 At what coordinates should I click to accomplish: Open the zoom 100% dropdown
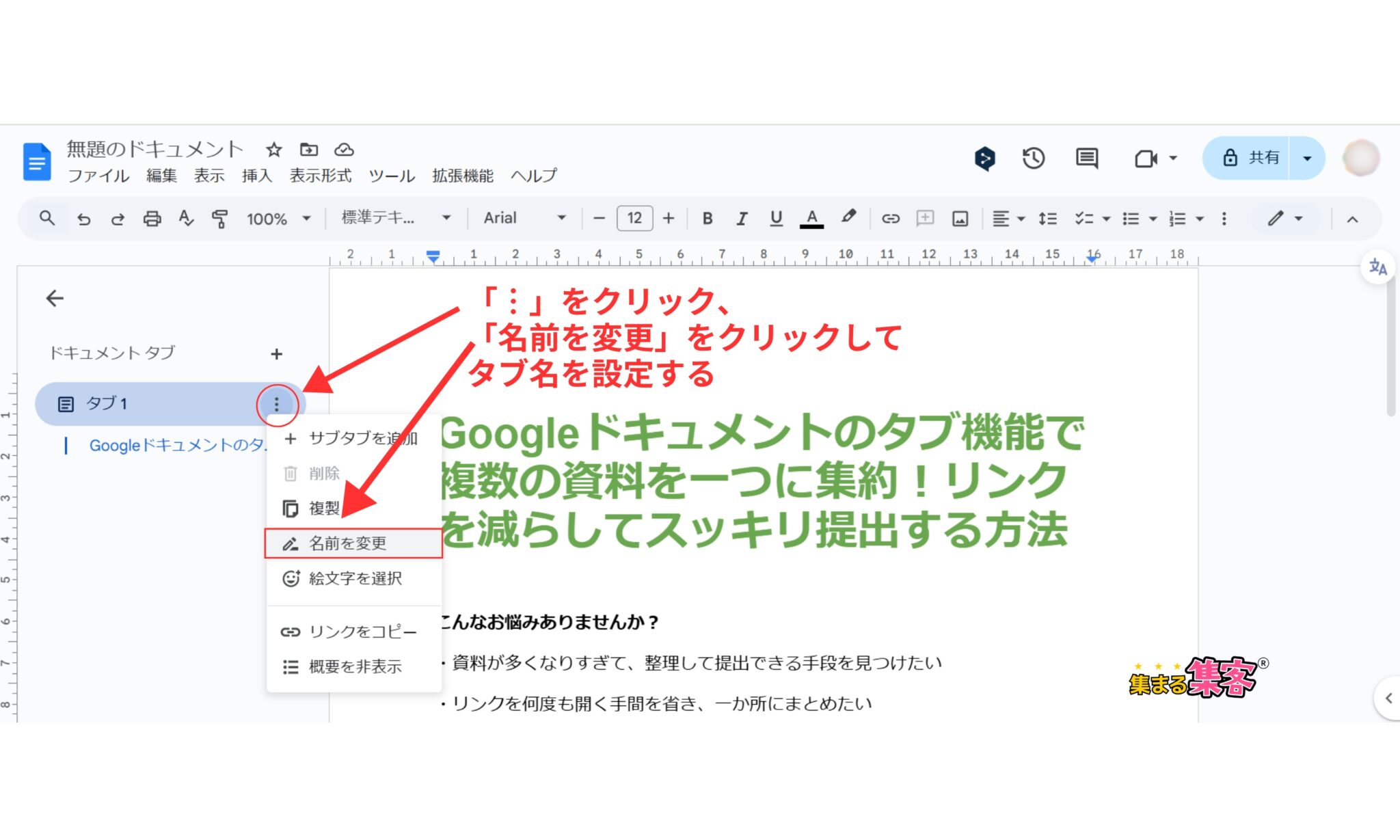point(279,219)
